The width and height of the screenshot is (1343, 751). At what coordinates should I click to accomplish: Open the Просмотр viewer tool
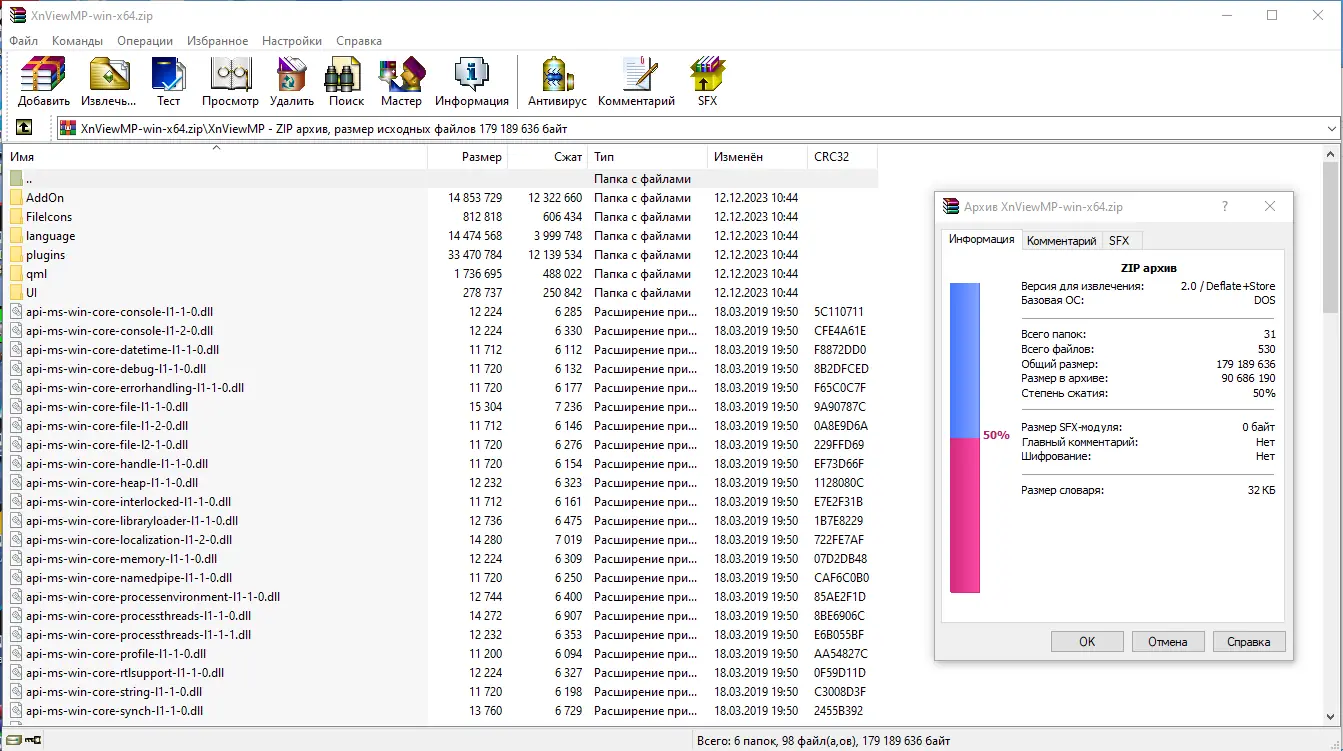click(x=230, y=81)
